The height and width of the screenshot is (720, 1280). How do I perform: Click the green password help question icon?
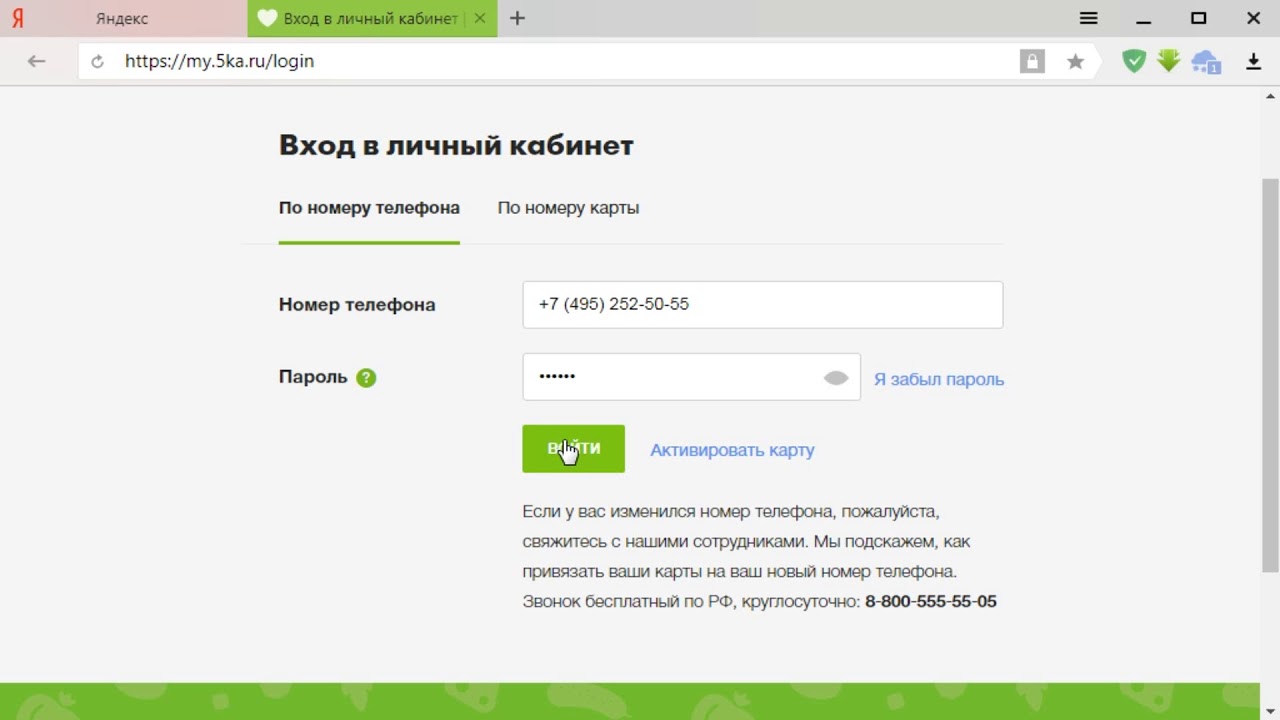click(366, 378)
